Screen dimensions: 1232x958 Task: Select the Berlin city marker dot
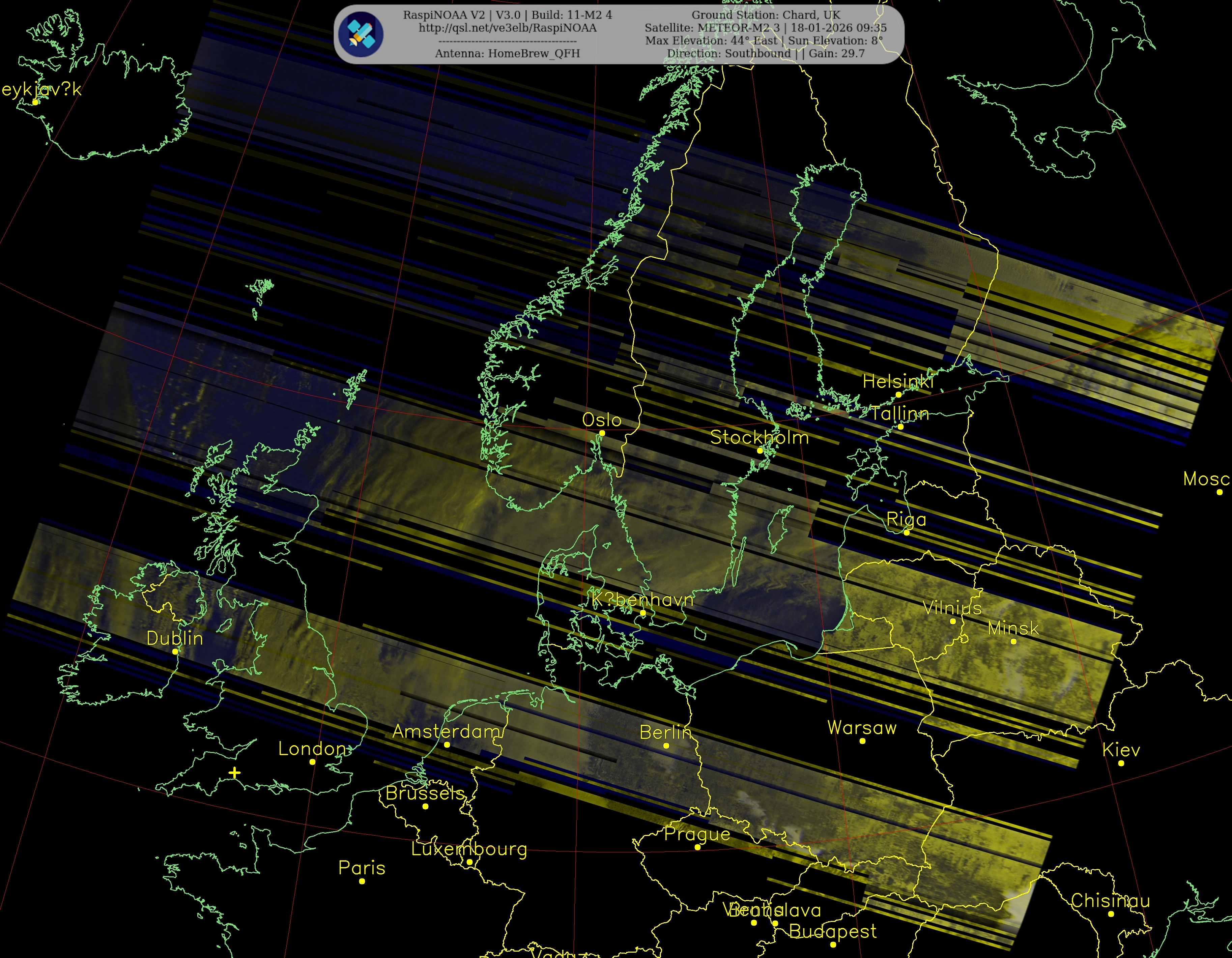[666, 746]
